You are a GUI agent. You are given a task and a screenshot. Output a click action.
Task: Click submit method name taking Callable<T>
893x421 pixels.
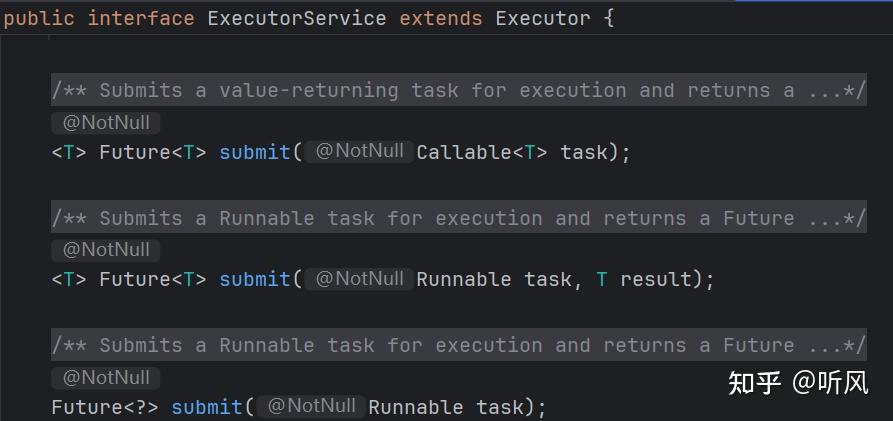pos(255,152)
